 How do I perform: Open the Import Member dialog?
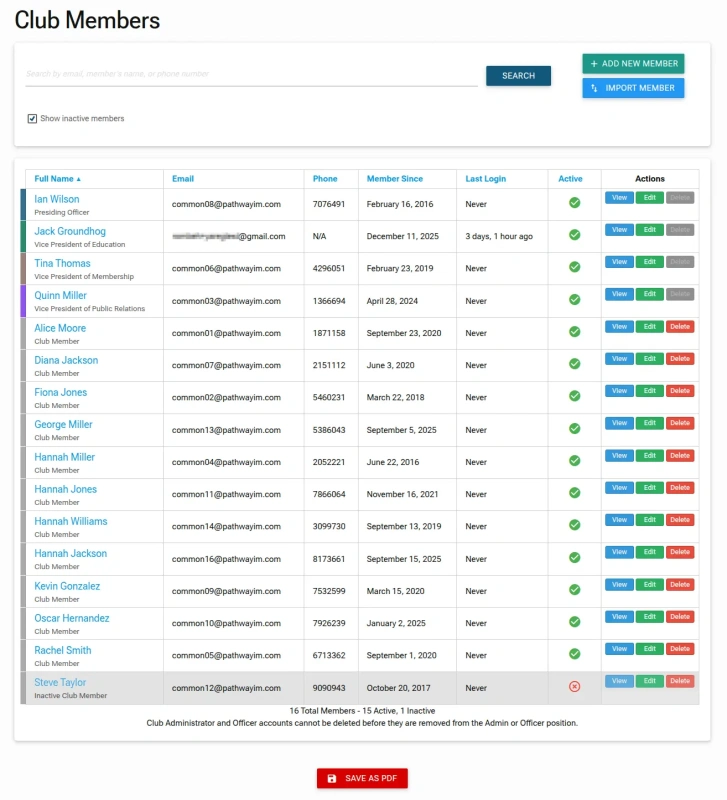pyautogui.click(x=633, y=88)
